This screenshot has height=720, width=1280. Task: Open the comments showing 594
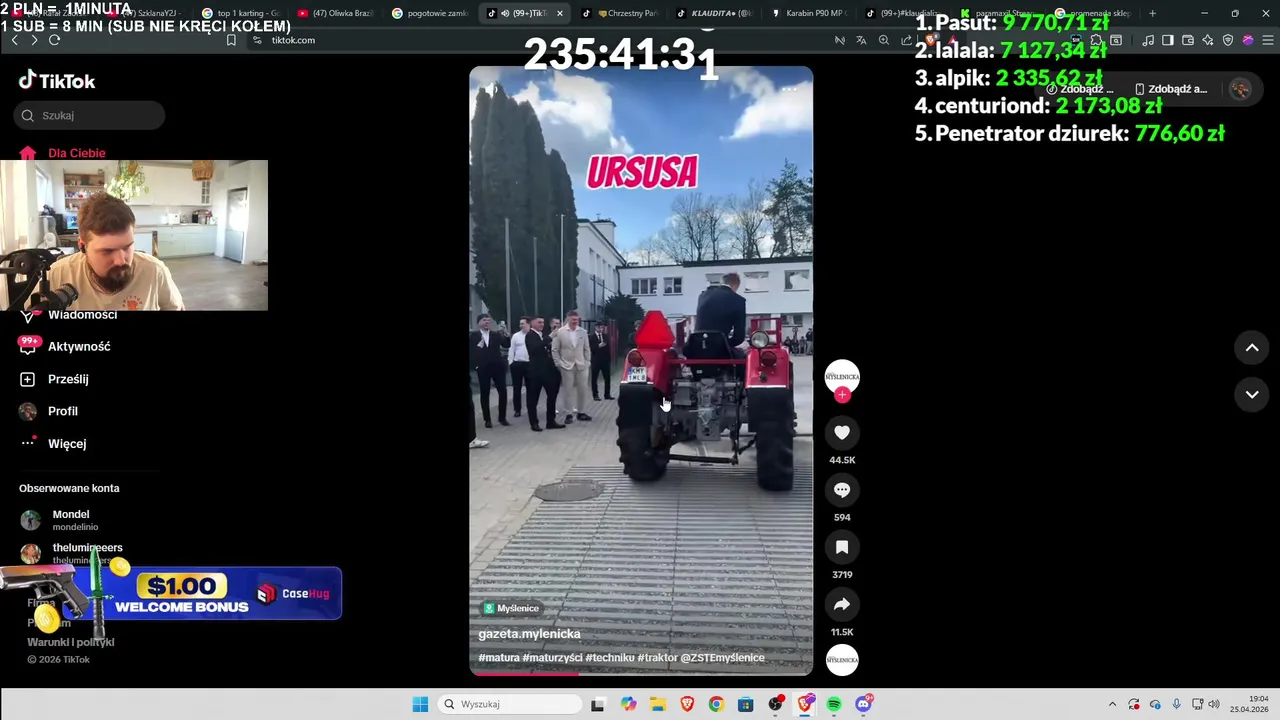point(842,490)
